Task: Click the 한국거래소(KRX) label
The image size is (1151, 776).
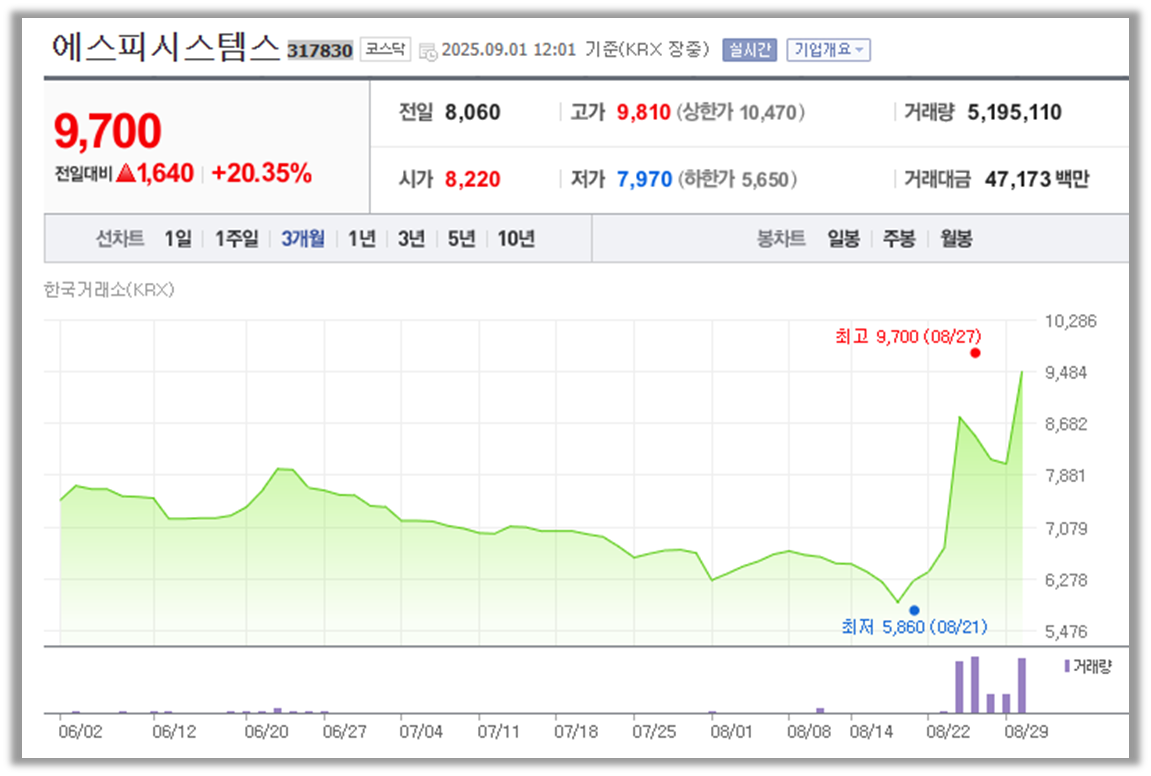Action: click(109, 290)
